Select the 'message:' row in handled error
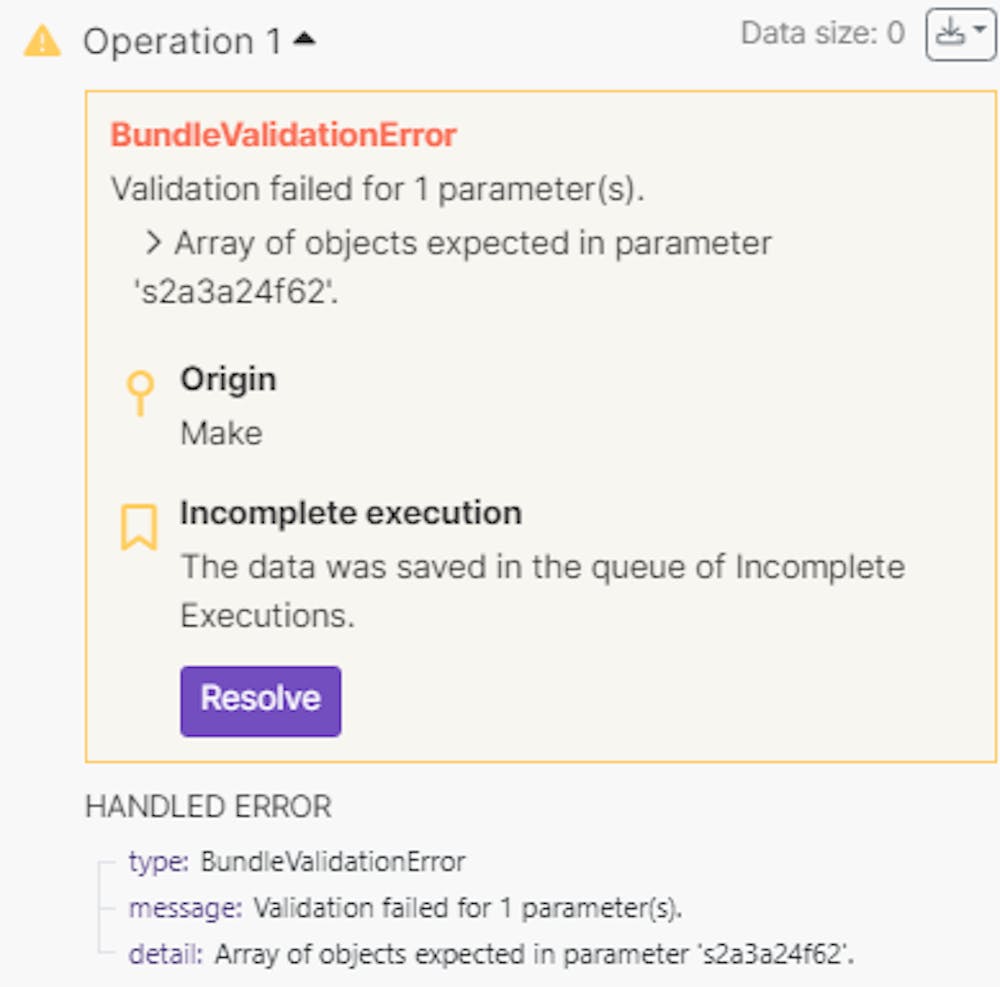This screenshot has height=987, width=1000. pyautogui.click(x=405, y=908)
